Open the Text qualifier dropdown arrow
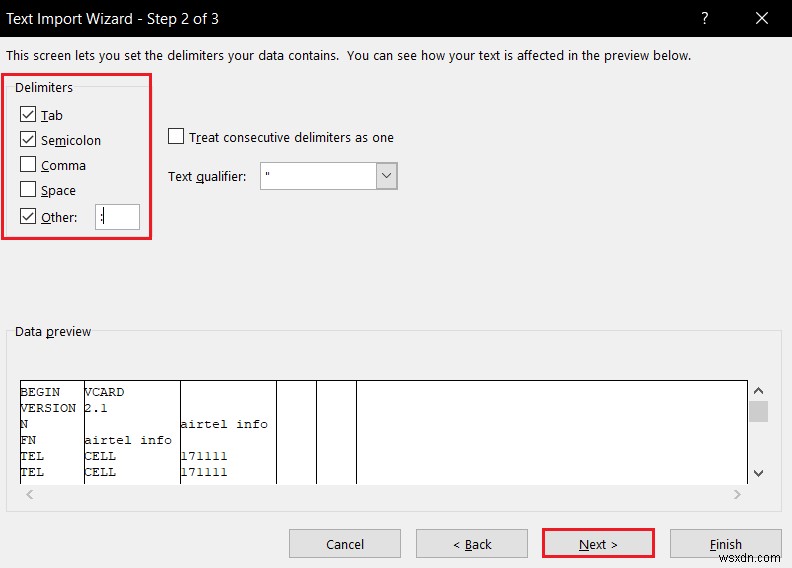 point(386,176)
